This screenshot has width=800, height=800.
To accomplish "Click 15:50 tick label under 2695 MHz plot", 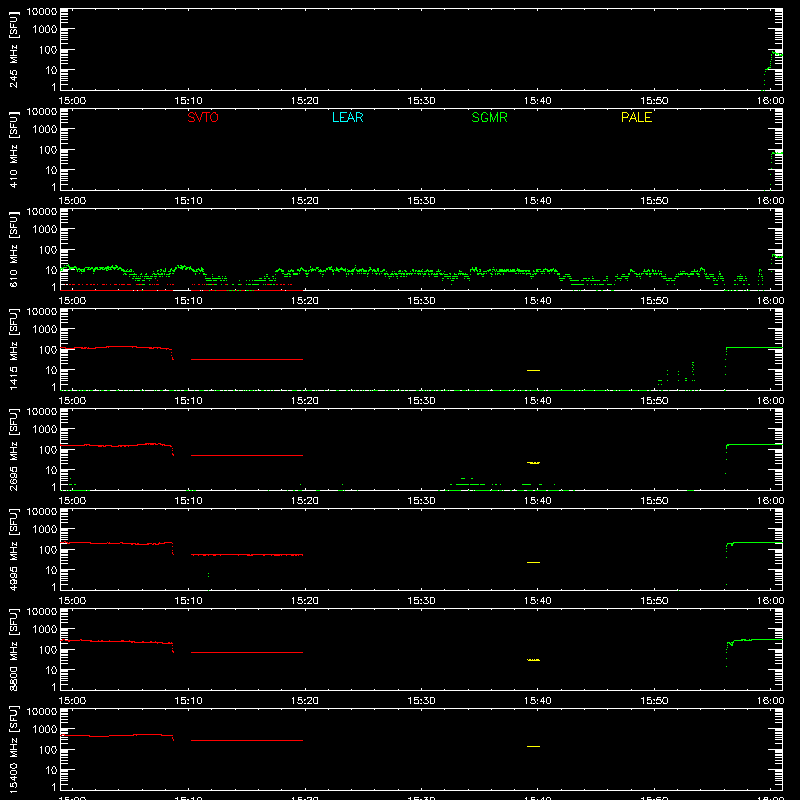I will tap(654, 501).
